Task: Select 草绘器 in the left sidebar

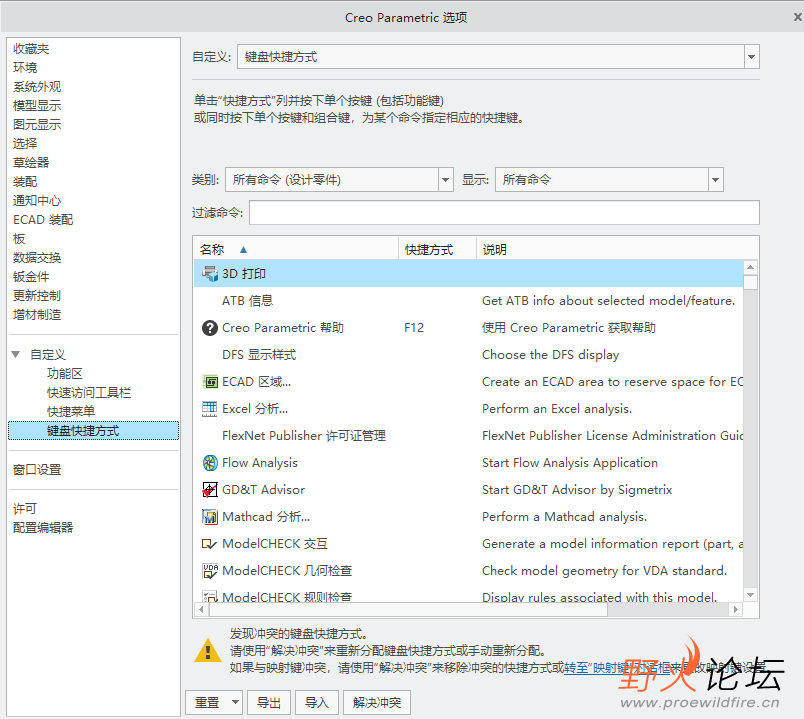Action: 31,163
